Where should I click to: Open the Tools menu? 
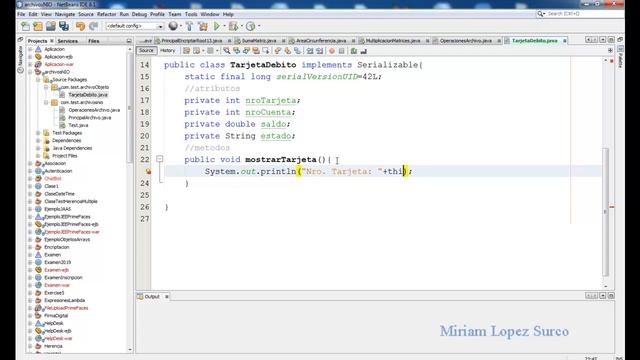(191, 14)
